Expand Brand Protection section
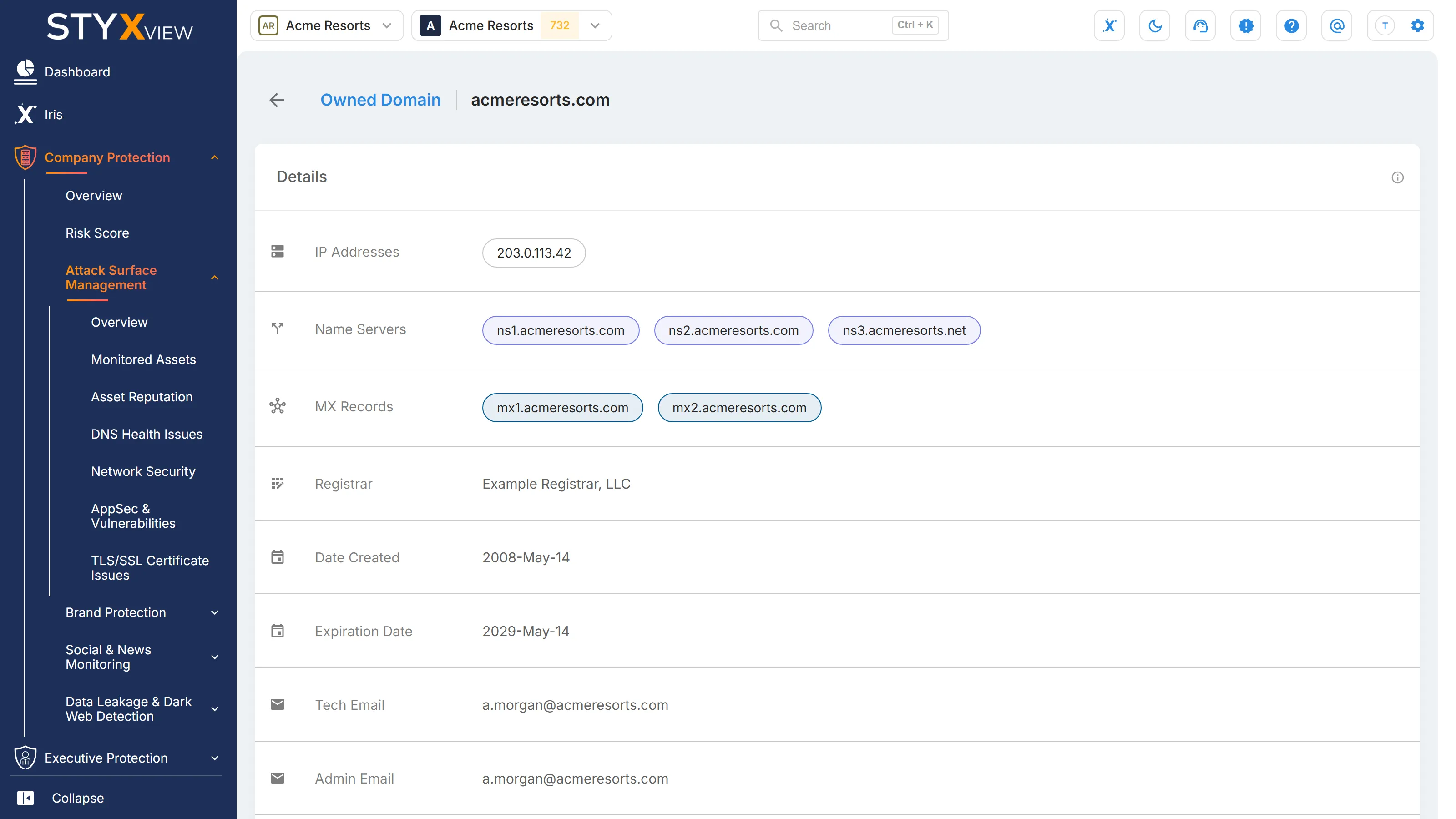The width and height of the screenshot is (1456, 819). point(142,613)
